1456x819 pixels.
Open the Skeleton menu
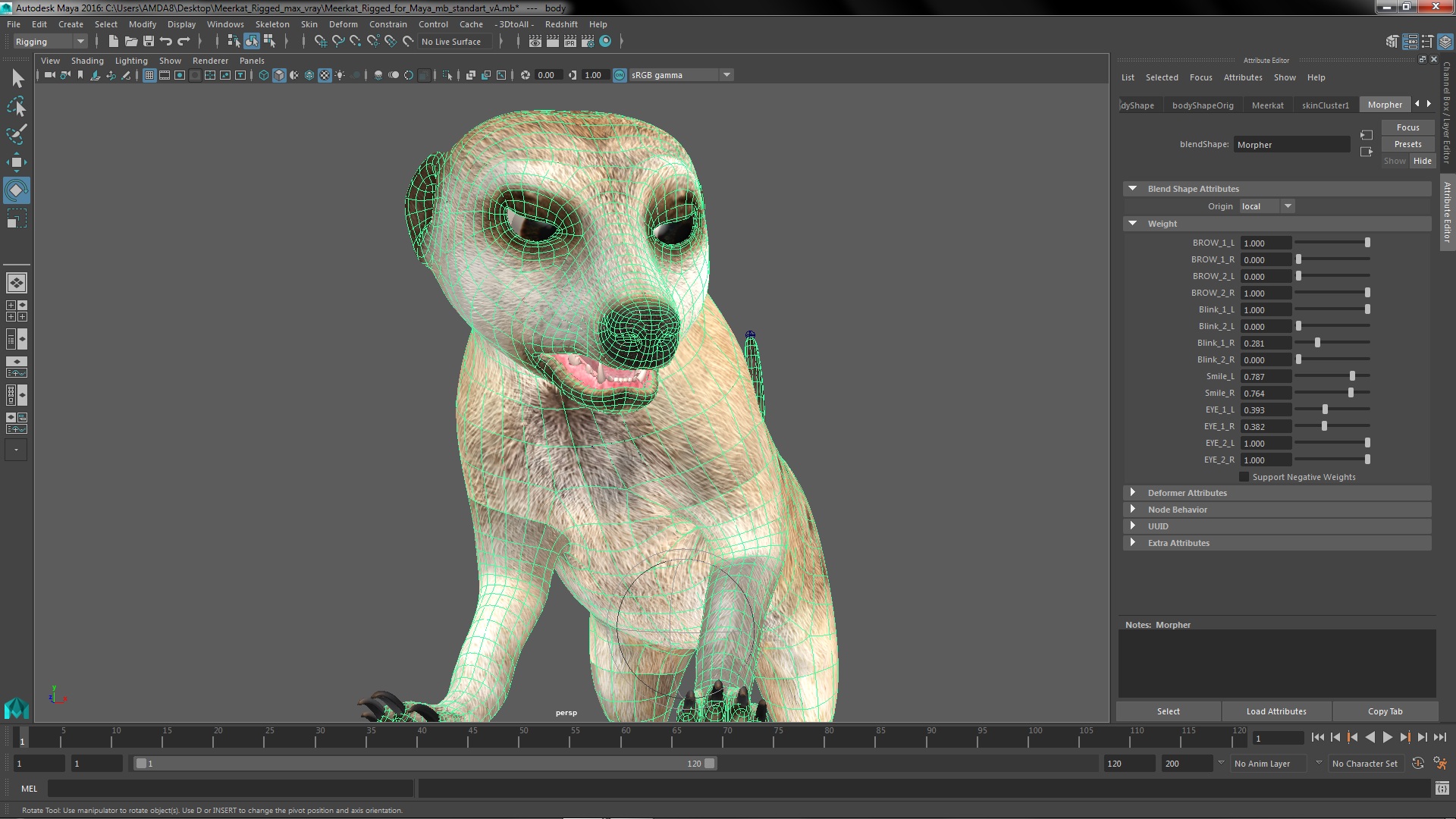(272, 24)
